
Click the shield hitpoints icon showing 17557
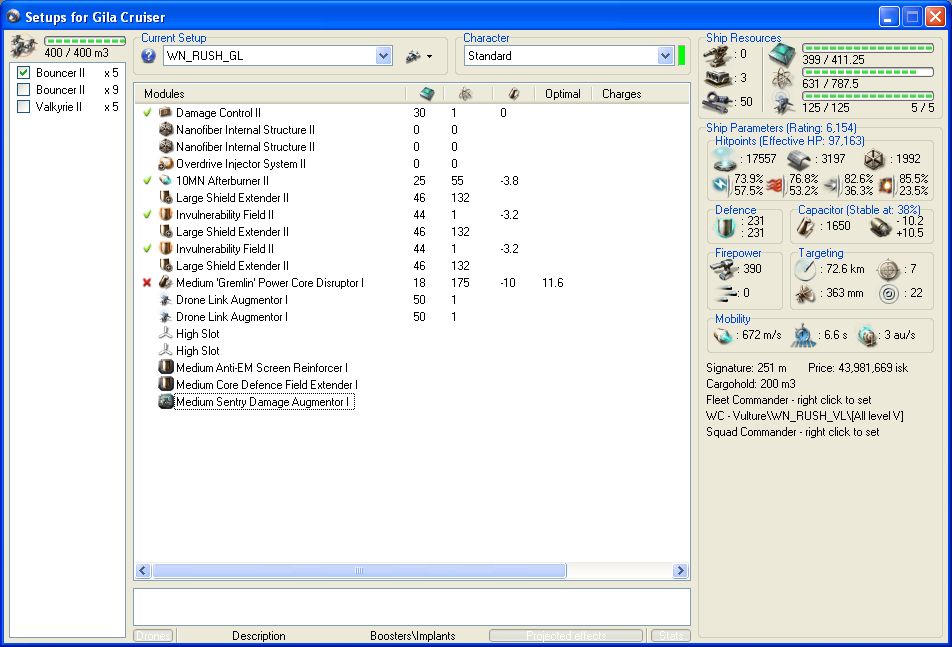pos(724,159)
